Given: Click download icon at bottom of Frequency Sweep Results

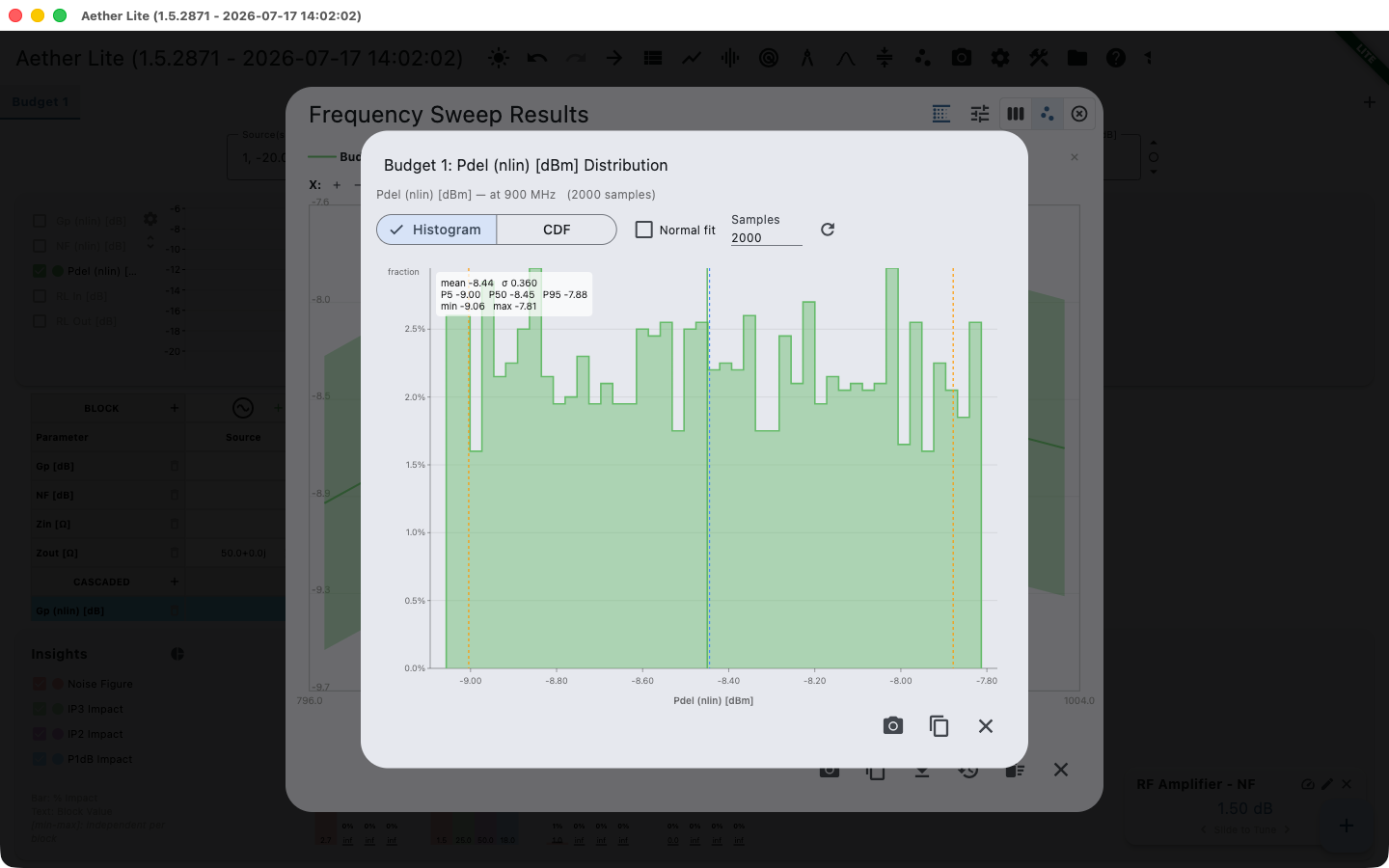Looking at the screenshot, I should tap(922, 771).
